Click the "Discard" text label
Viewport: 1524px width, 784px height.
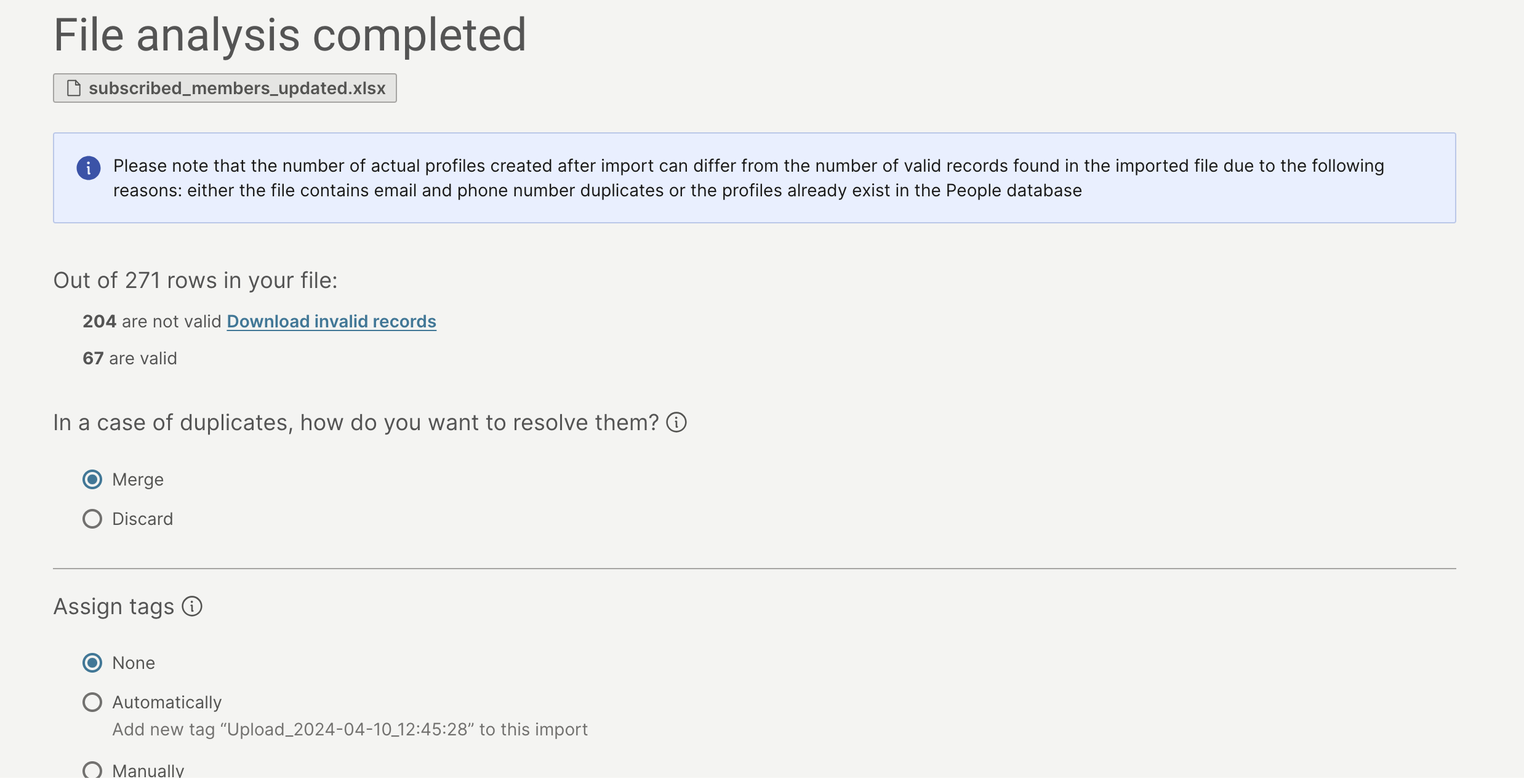[x=142, y=519]
